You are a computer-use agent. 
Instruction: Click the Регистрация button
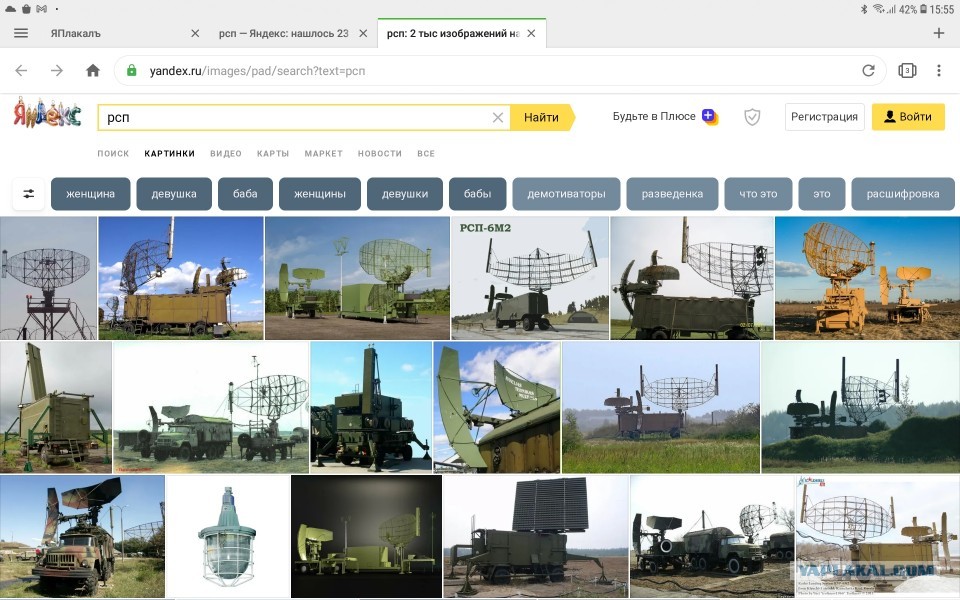pyautogui.click(x=824, y=117)
